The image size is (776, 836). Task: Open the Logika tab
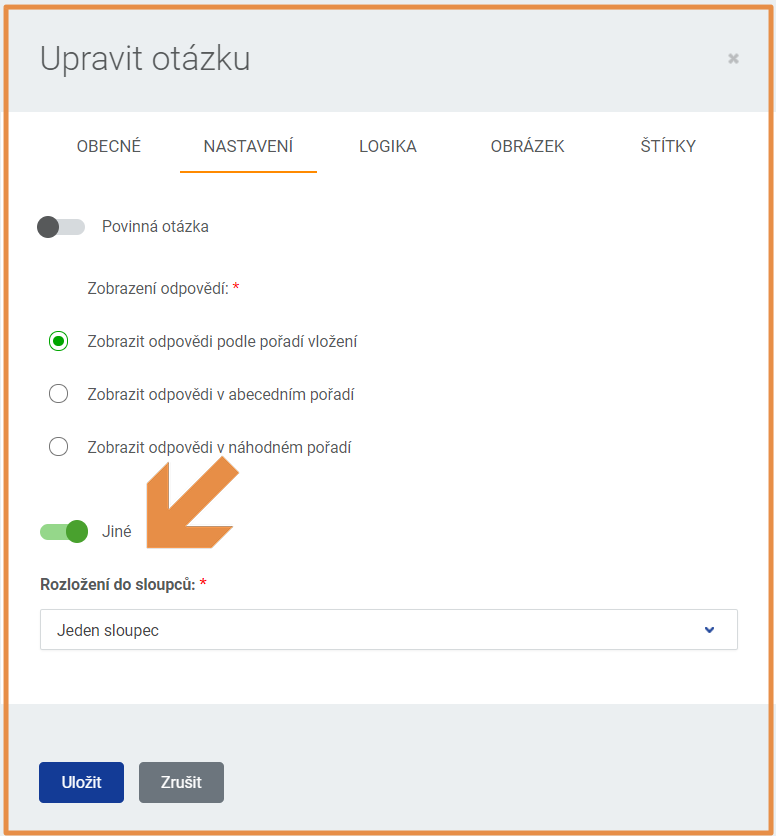pyautogui.click(x=388, y=146)
